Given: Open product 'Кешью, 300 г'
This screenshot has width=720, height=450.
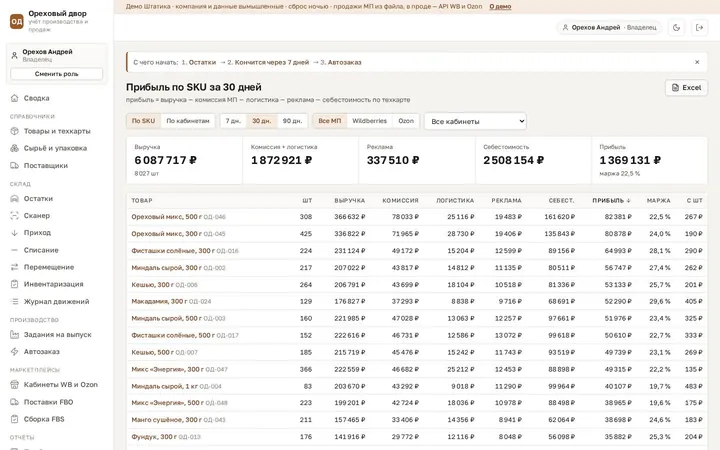Looking at the screenshot, I should point(152,285).
